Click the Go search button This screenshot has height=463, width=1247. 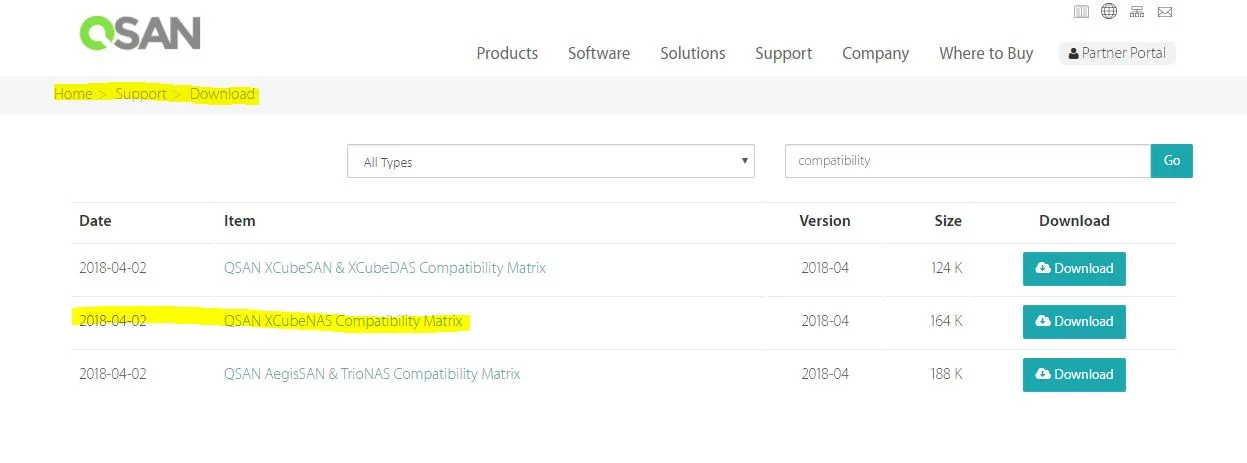[1172, 161]
